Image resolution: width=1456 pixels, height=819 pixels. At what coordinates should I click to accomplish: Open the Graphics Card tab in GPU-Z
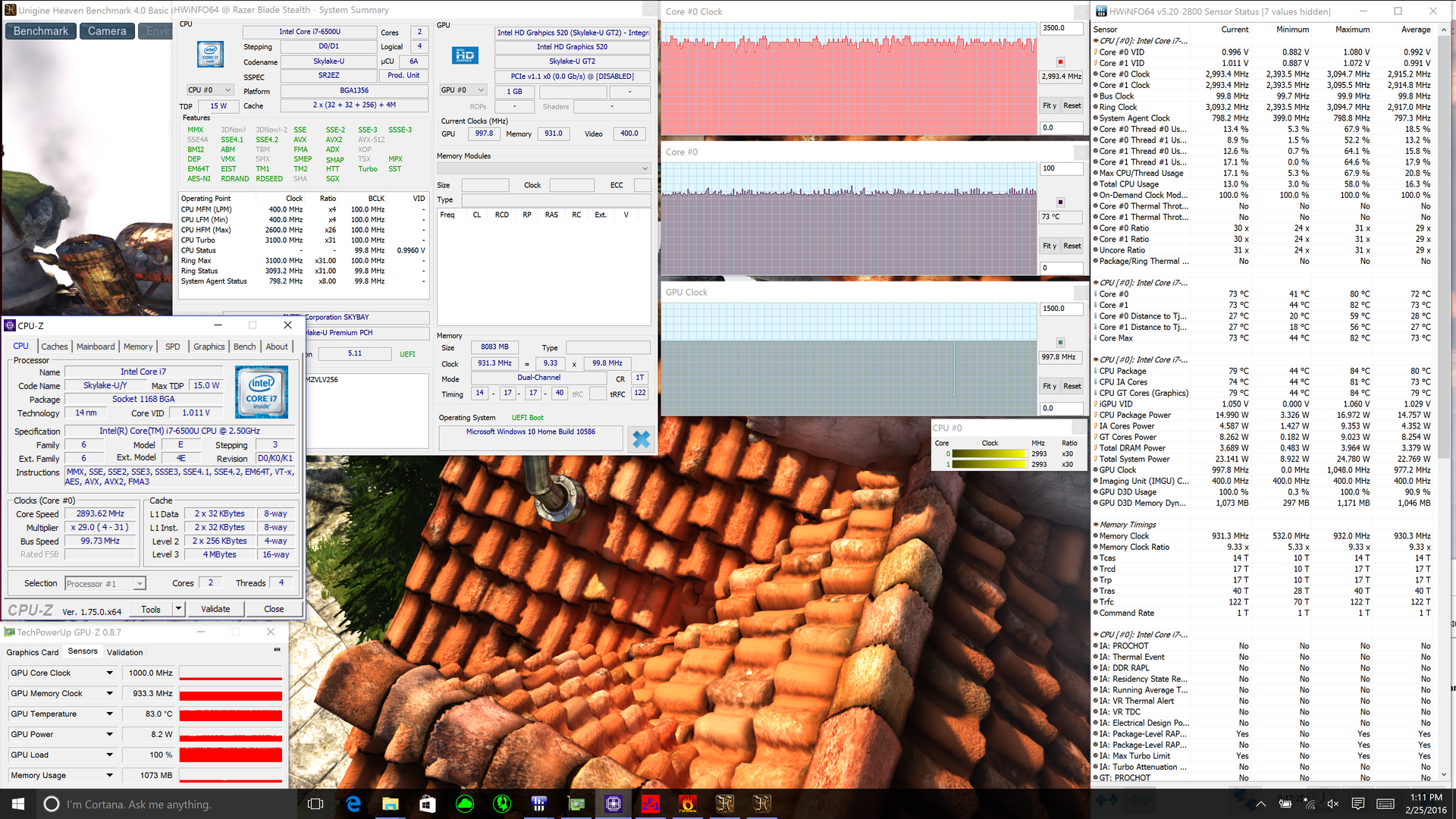tap(32, 652)
